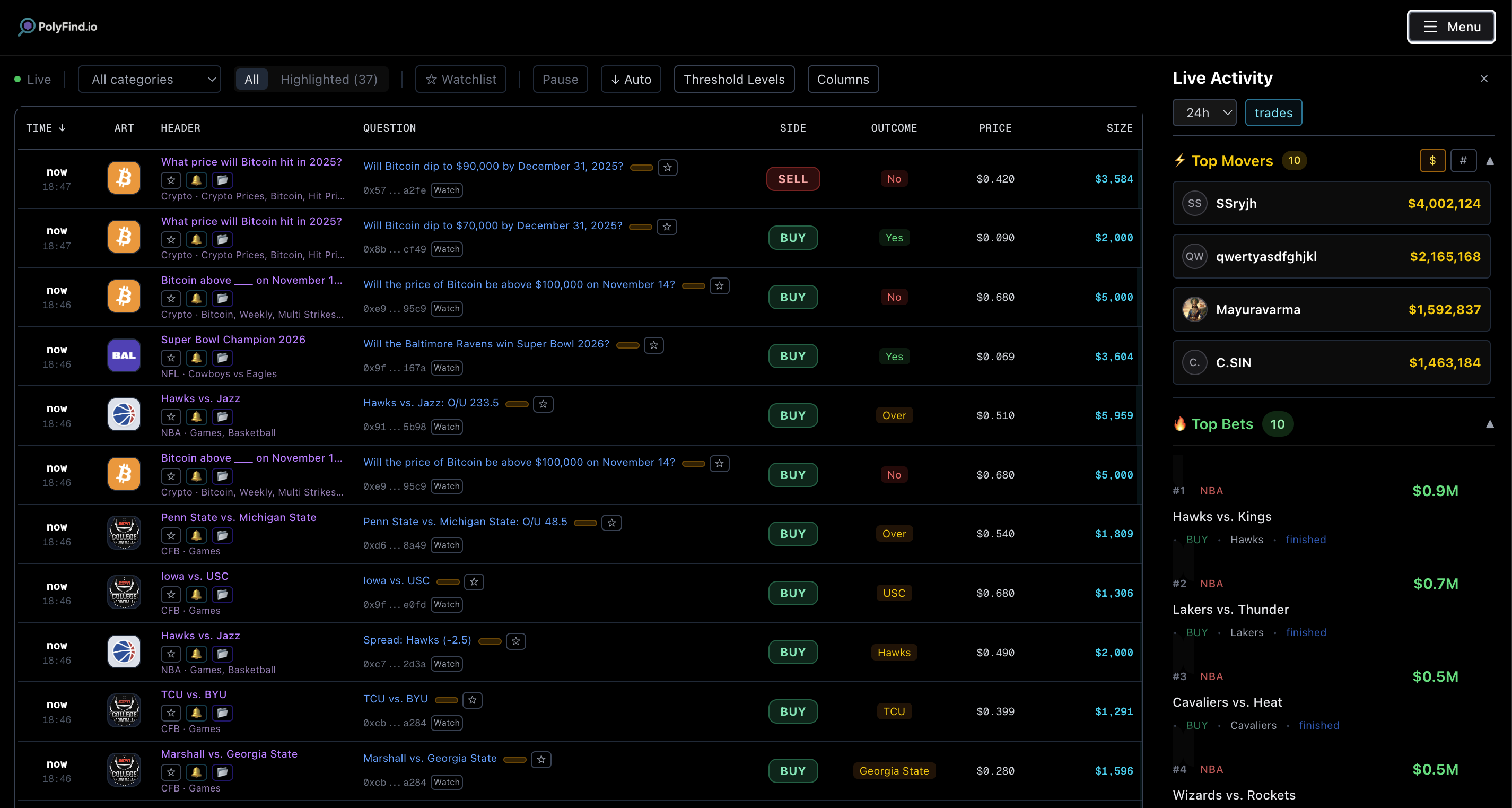Viewport: 1512px width, 808px height.
Task: Collapse the Top Bets section
Action: (1491, 424)
